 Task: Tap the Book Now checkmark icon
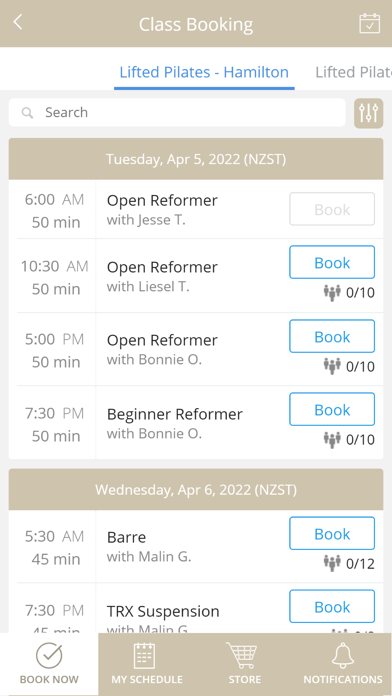pyautogui.click(x=49, y=656)
